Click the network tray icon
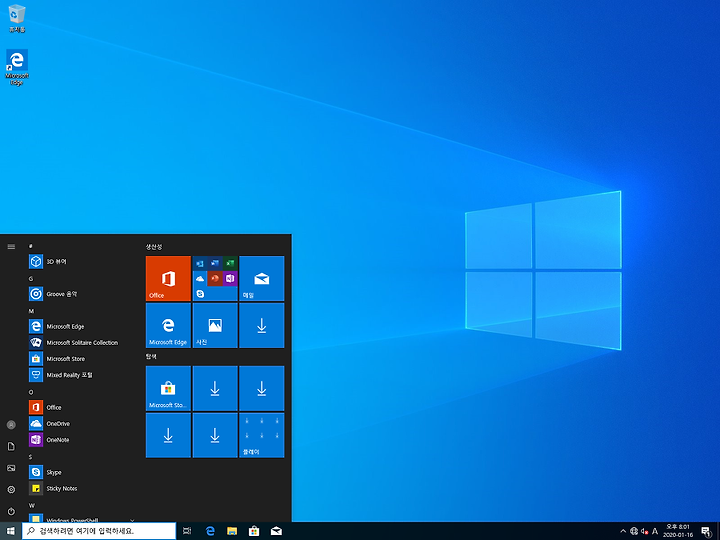The height and width of the screenshot is (540, 720). (634, 531)
